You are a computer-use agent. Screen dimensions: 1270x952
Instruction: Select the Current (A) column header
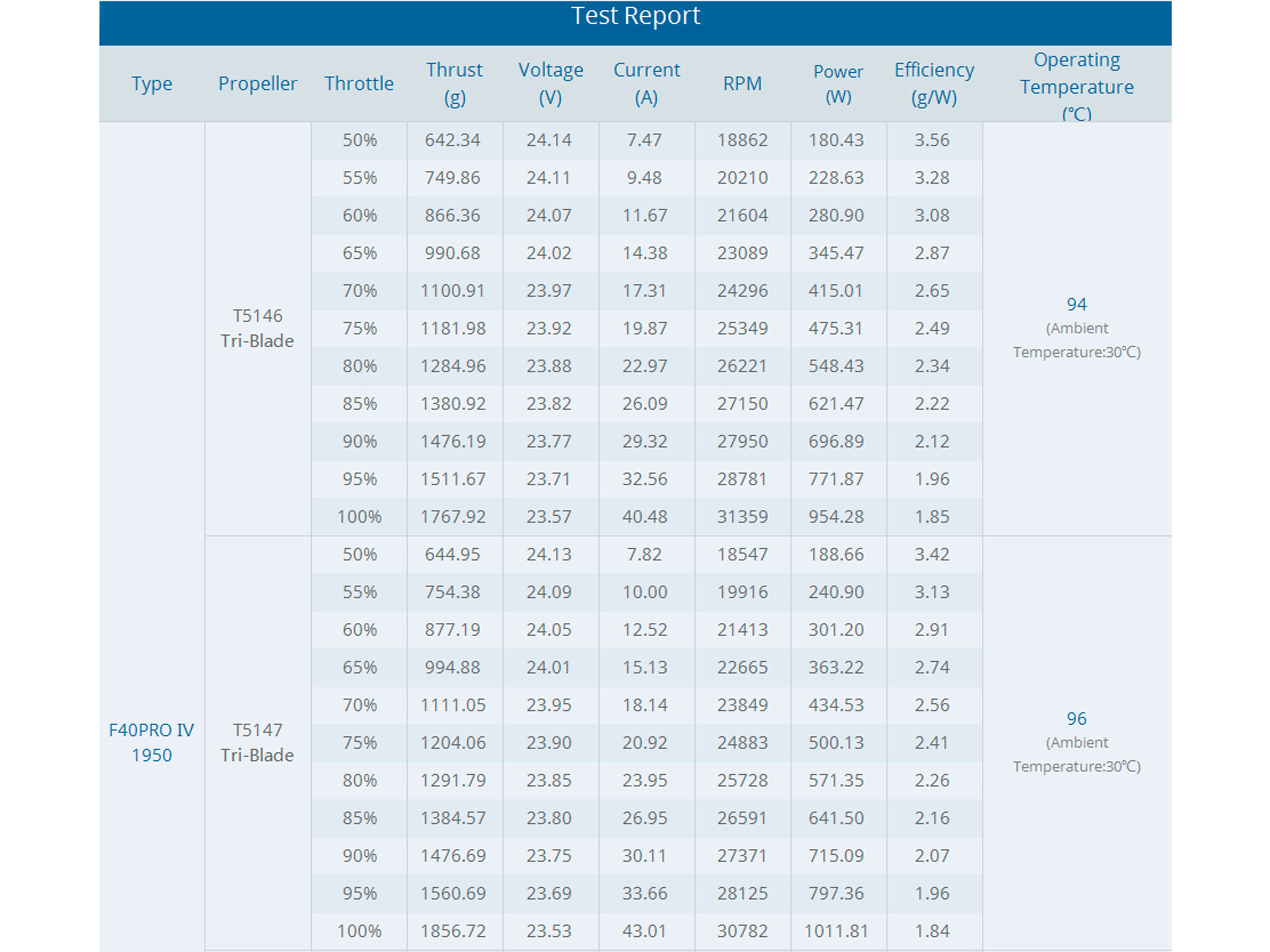click(646, 84)
